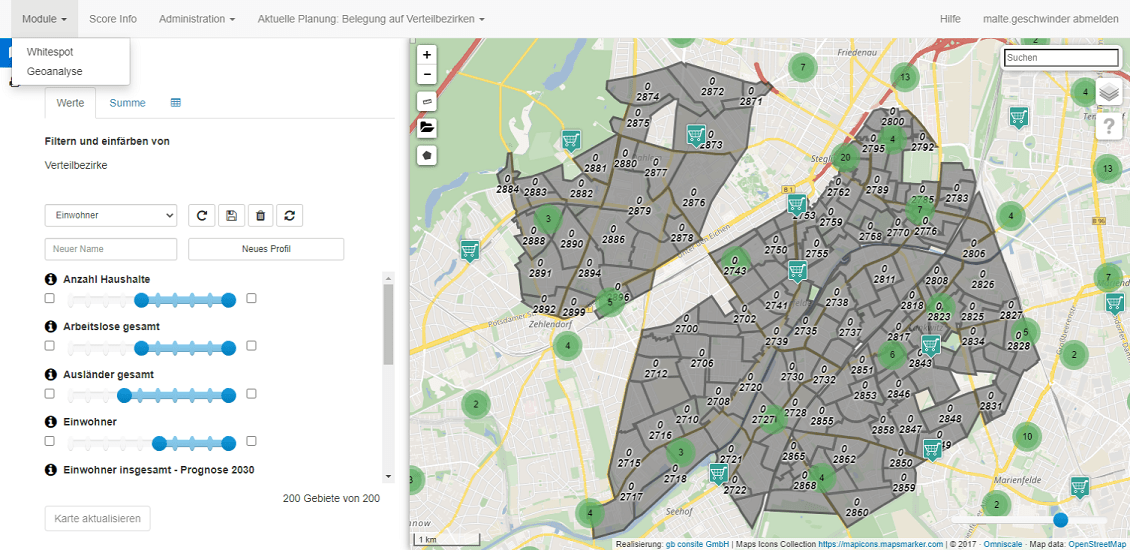The height and width of the screenshot is (550, 1130).
Task: Choose Geoanalyse from the Module menu
Action: (x=55, y=71)
